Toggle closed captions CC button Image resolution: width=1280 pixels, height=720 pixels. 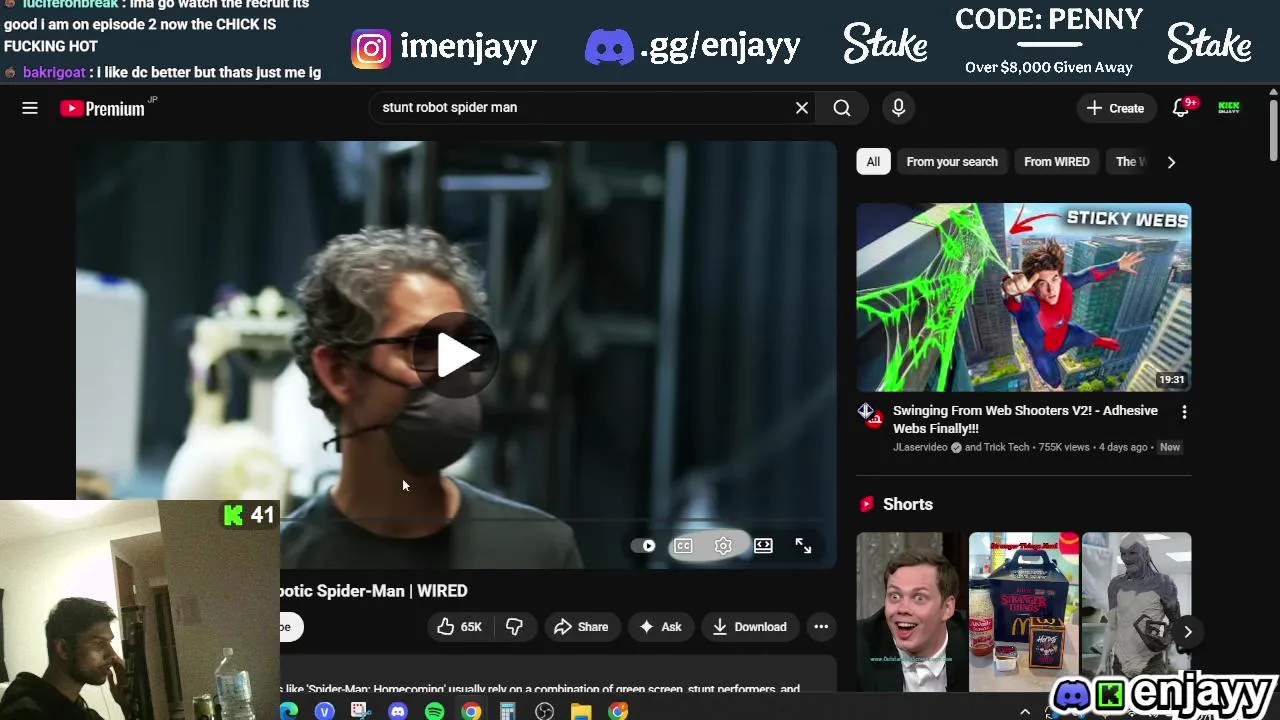tap(683, 546)
